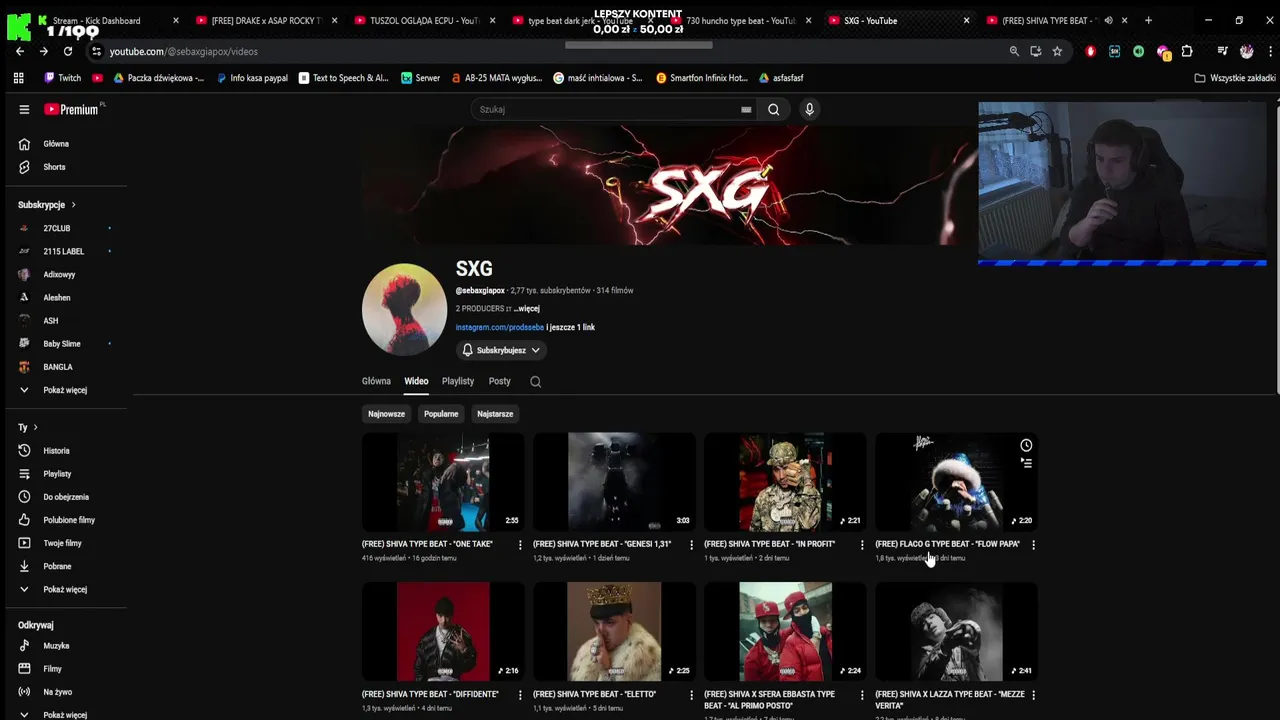Expand Pokaż więcej under Ty section
1280x720 pixels.
click(x=64, y=589)
